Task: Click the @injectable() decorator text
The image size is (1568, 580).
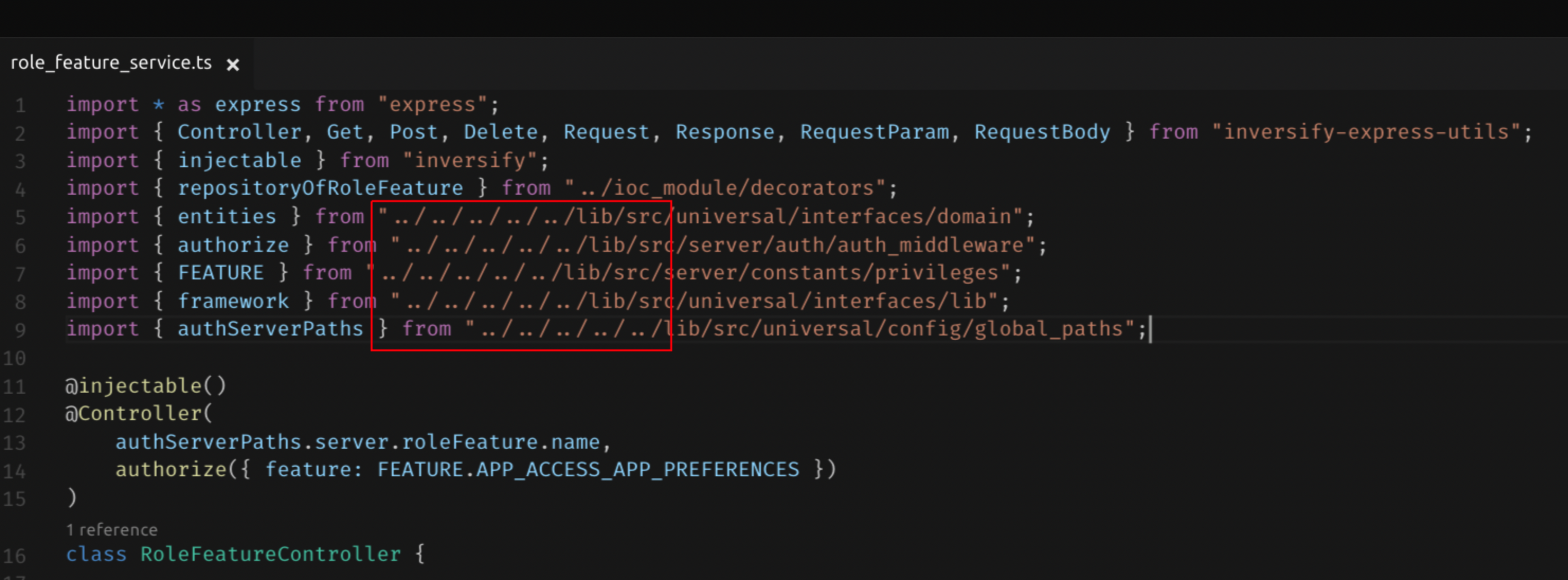Action: point(146,386)
